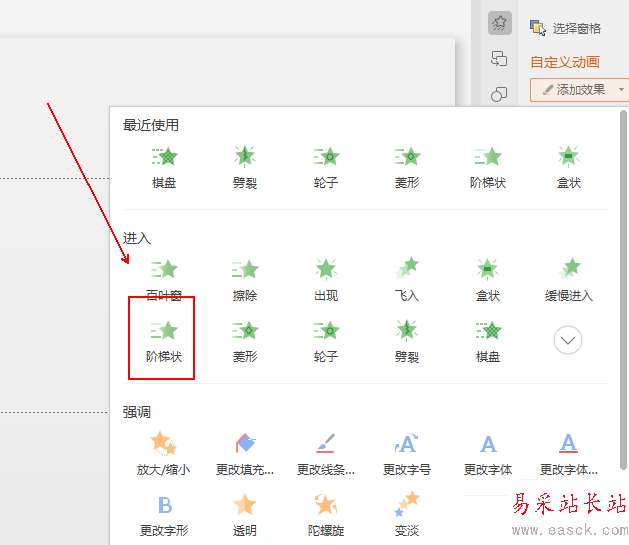Apply 百叶窗 entrance effect
Viewport: 629px width, 545px height.
pos(164,280)
